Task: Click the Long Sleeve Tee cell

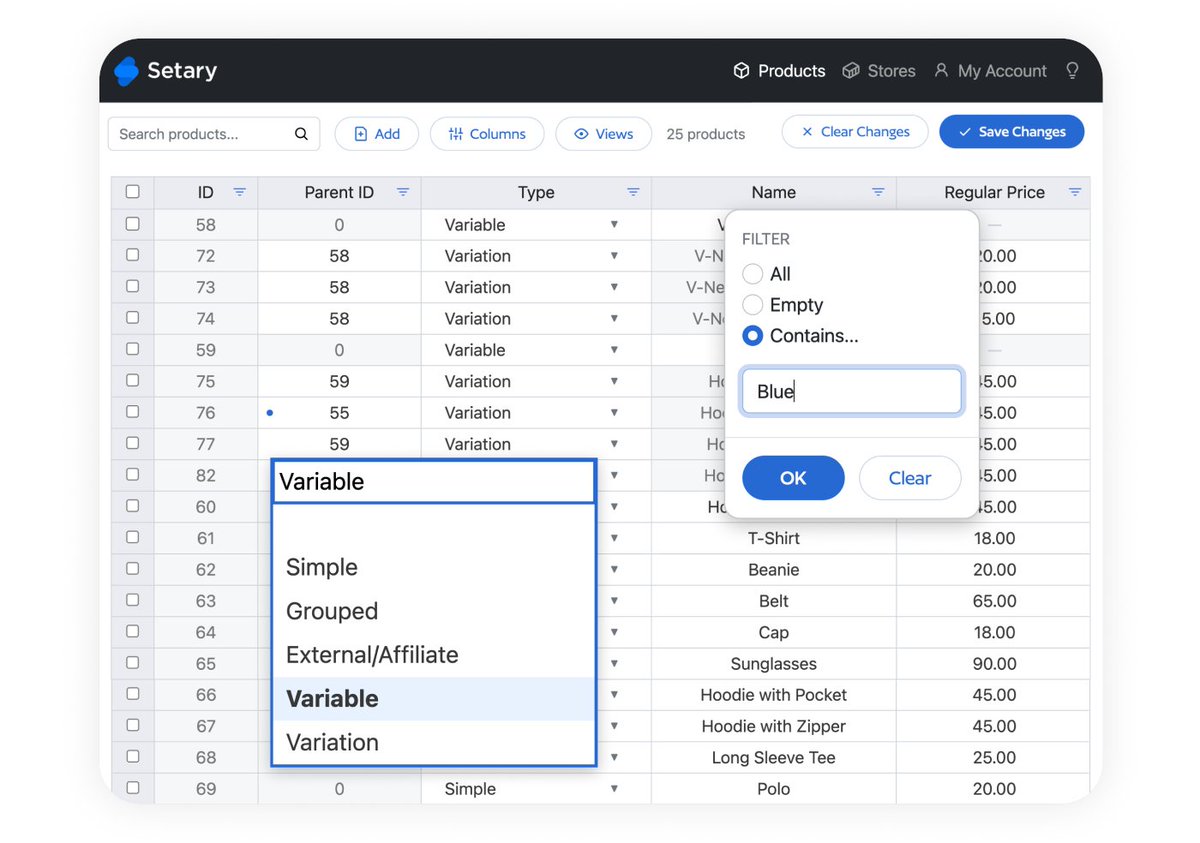Action: 774,758
